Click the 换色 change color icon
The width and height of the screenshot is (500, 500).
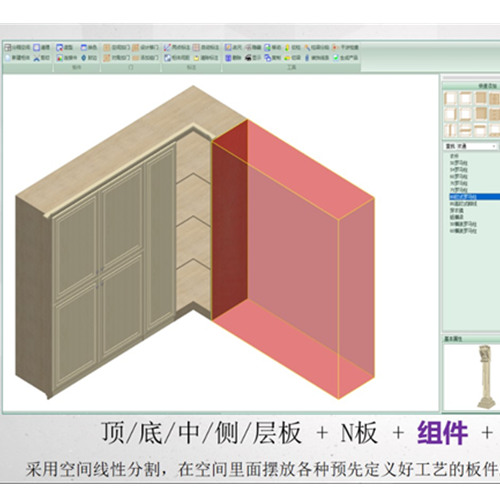[84, 47]
